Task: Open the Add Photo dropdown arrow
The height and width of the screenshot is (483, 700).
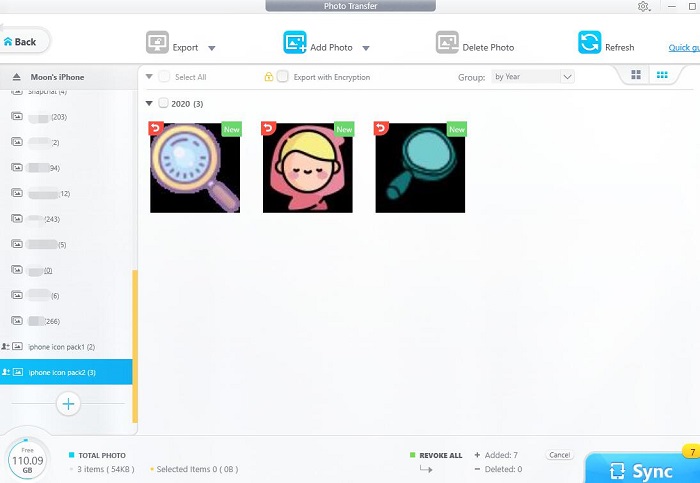Action: (366, 48)
